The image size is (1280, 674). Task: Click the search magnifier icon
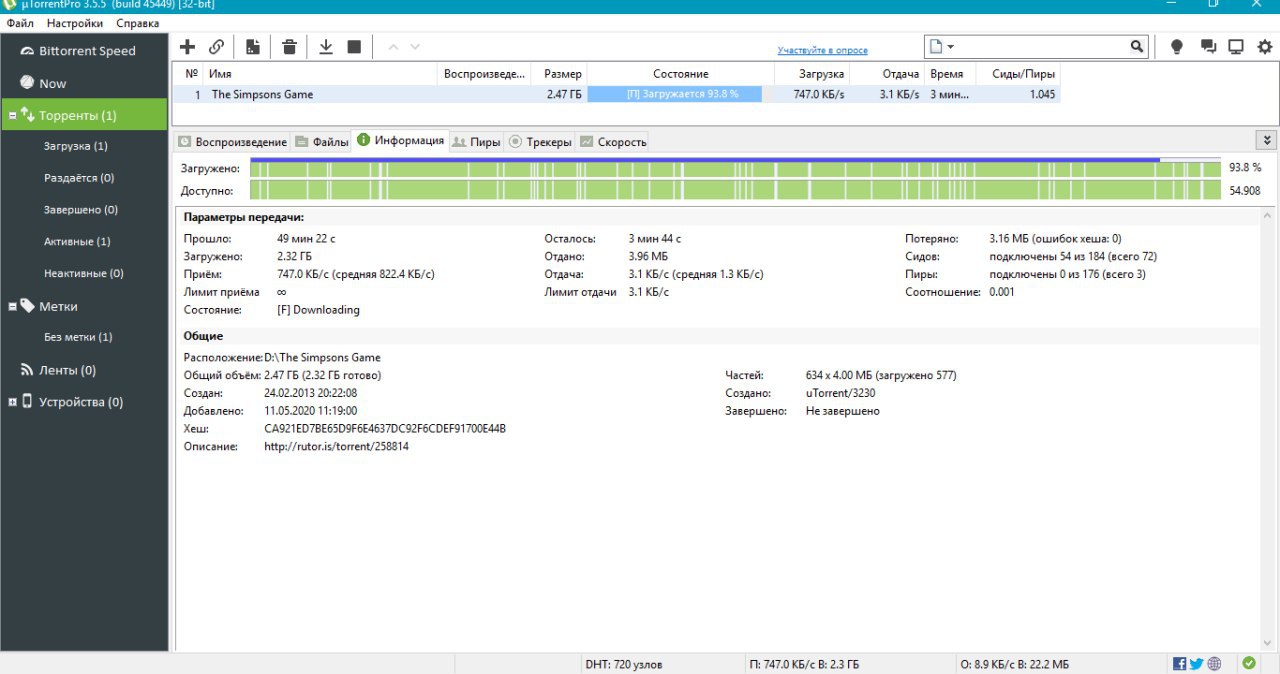click(1137, 46)
